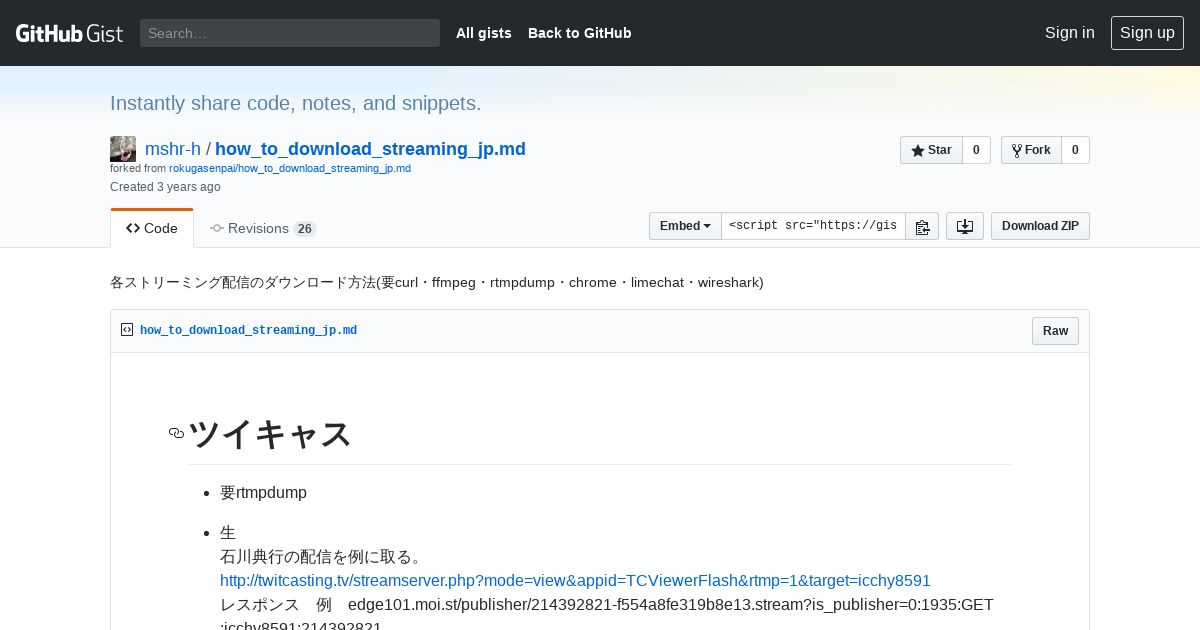The image size is (1200, 630).
Task: Click the ツイキャス heading text
Action: pos(270,434)
